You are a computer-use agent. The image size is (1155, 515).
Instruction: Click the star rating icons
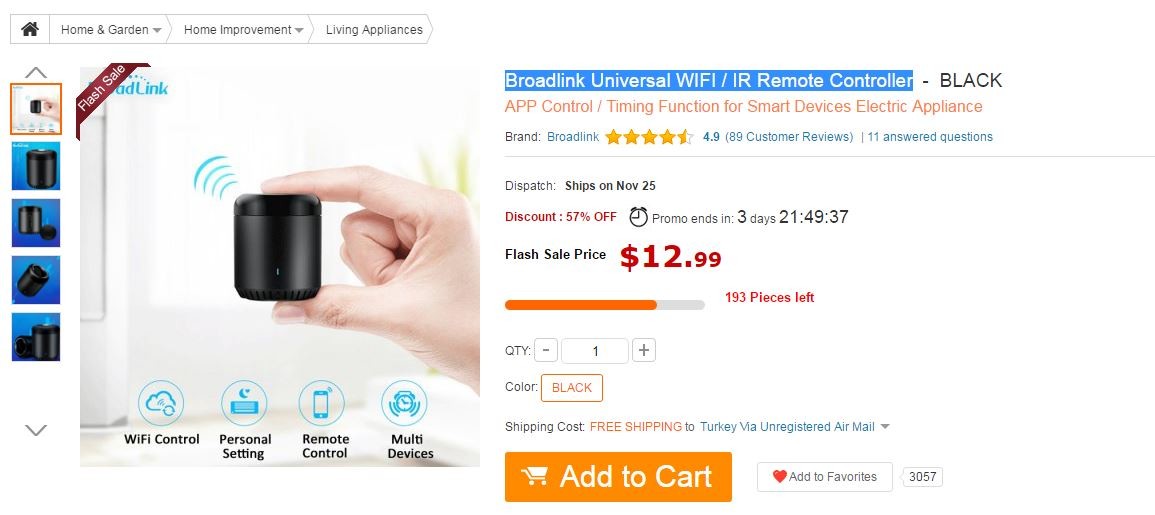coord(648,137)
